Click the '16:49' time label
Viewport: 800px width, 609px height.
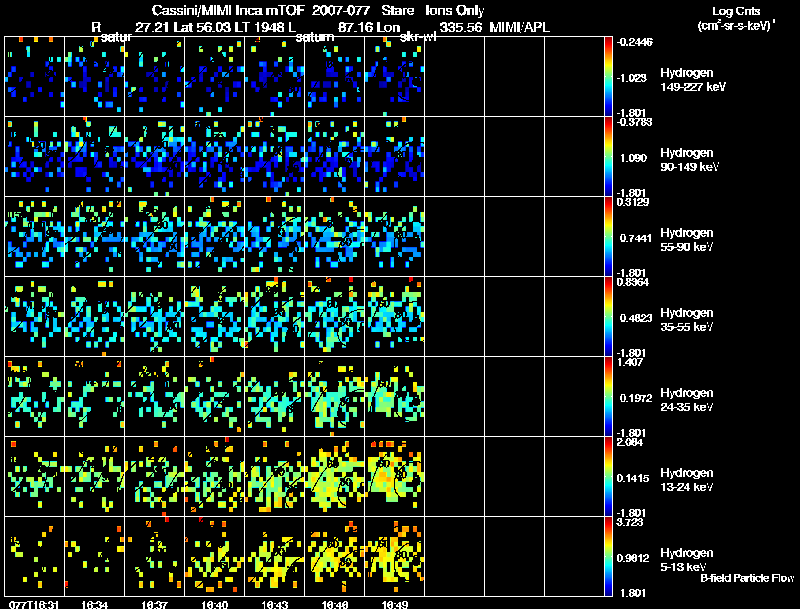(x=394, y=605)
